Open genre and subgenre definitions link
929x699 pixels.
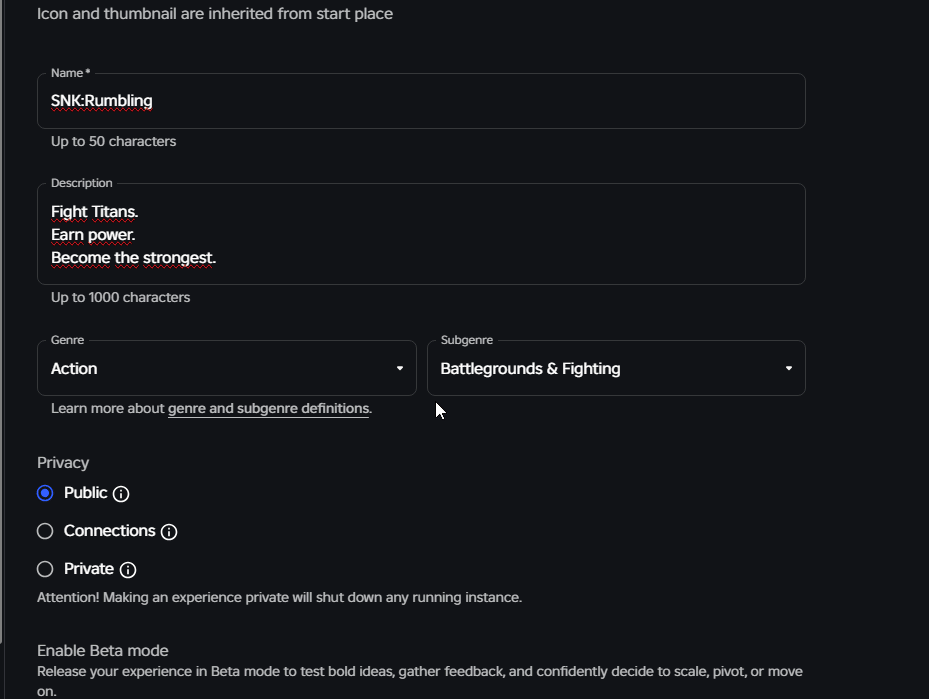tap(268, 408)
